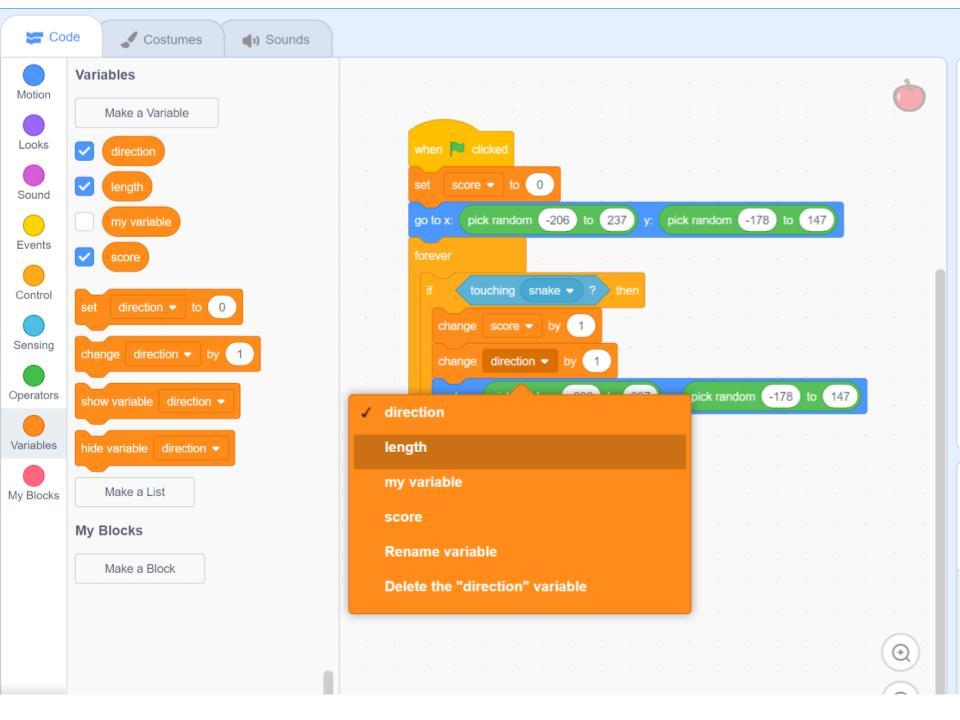
Task: Open the Sensing blocks category
Action: pyautogui.click(x=34, y=334)
